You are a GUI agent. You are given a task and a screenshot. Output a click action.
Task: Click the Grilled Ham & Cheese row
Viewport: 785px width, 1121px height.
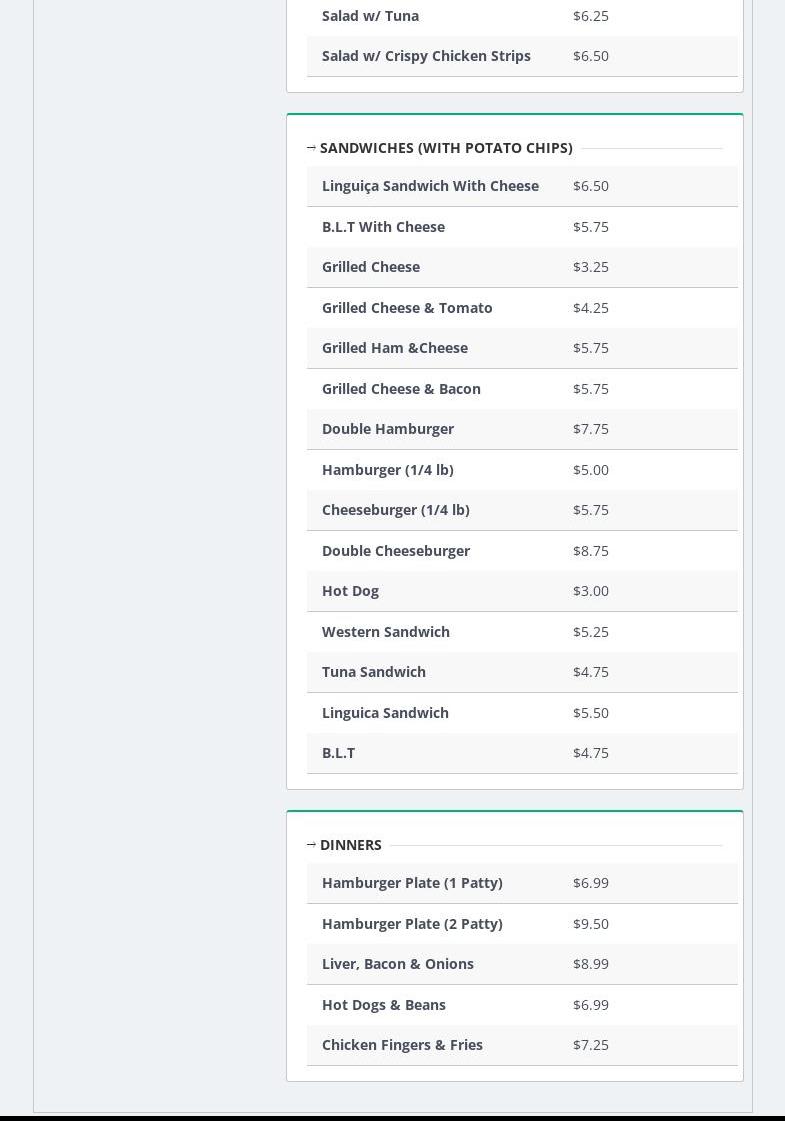tap(395, 348)
